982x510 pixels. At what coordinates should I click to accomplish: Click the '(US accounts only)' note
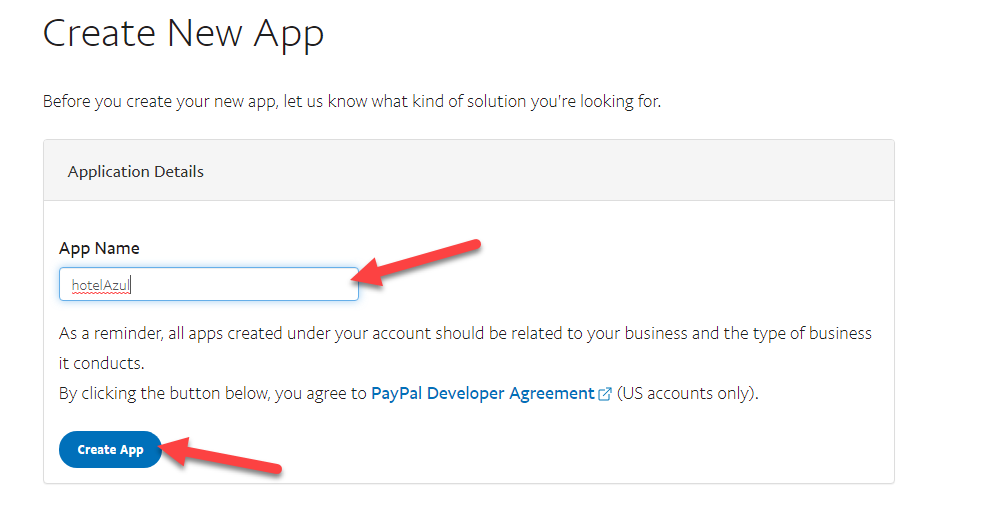[687, 393]
